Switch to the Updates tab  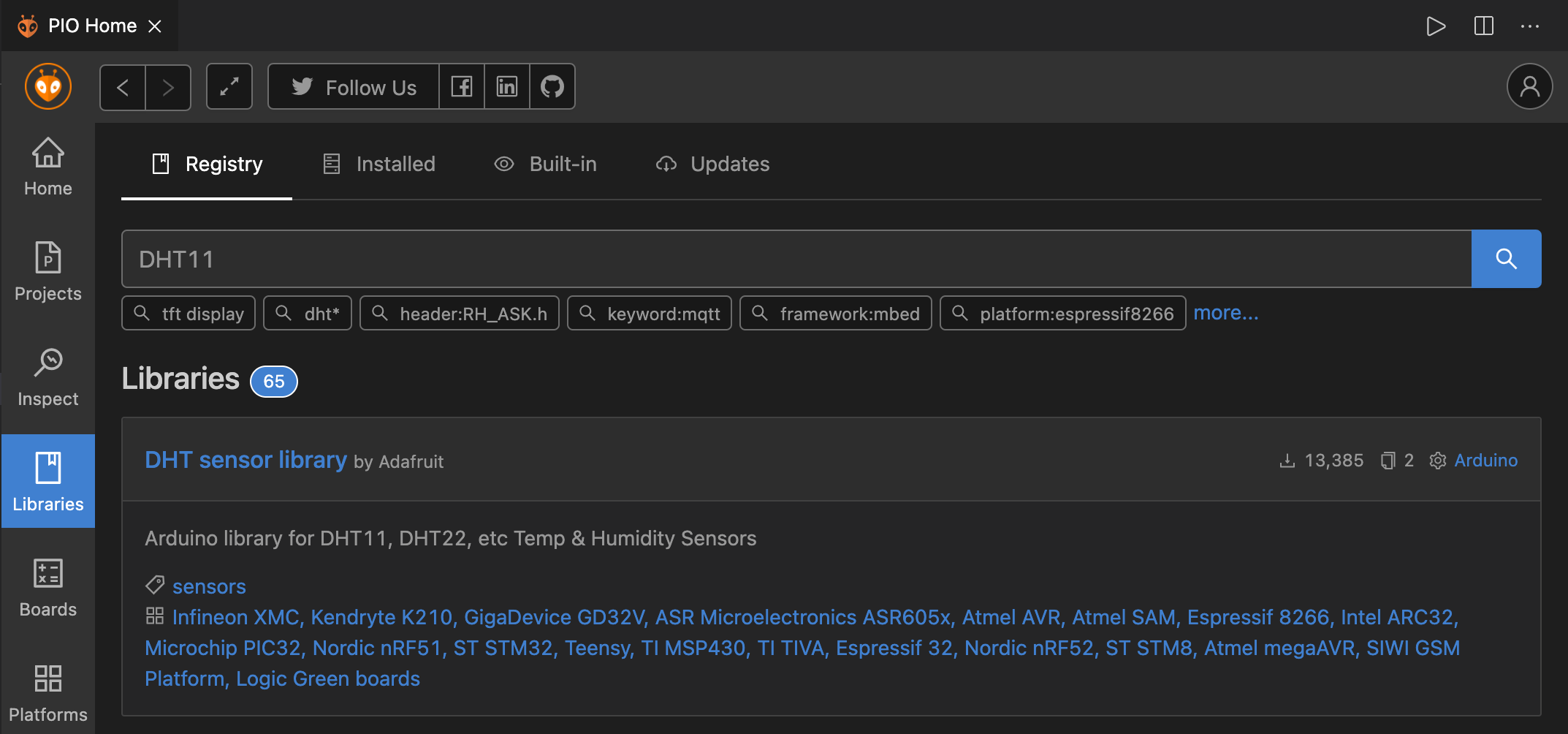tap(712, 164)
